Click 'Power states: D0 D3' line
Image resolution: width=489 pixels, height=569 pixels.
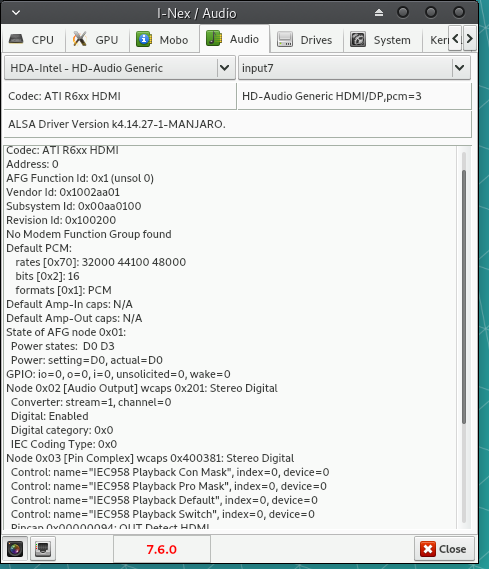coord(63,346)
